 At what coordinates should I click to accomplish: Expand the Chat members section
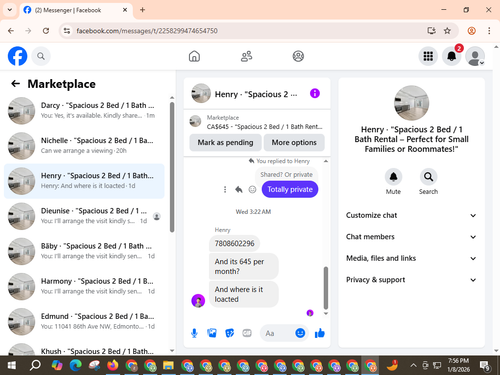tap(411, 237)
